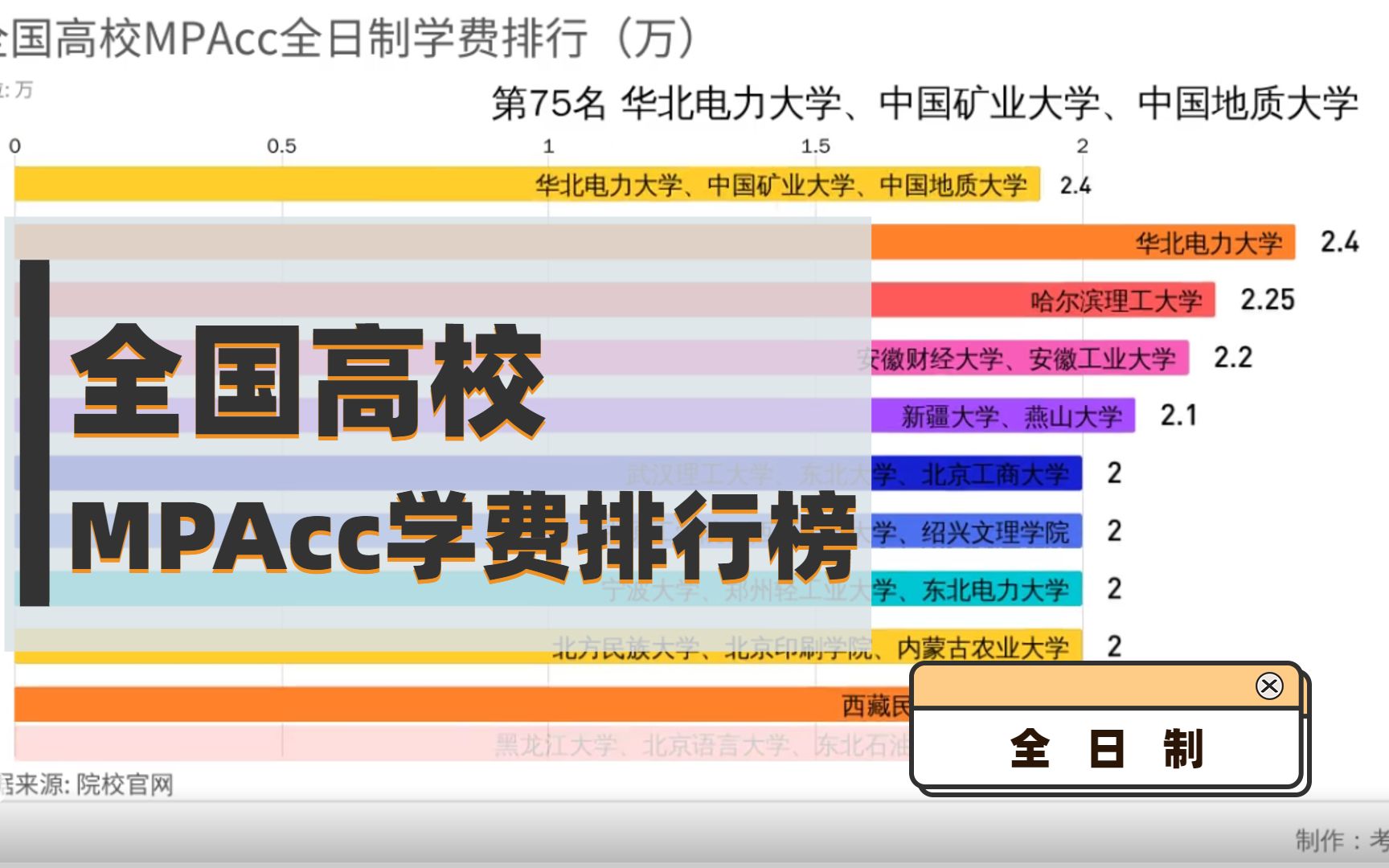Close the 全日制 popup with the X icon
This screenshot has height=868, width=1389.
click(x=1269, y=686)
